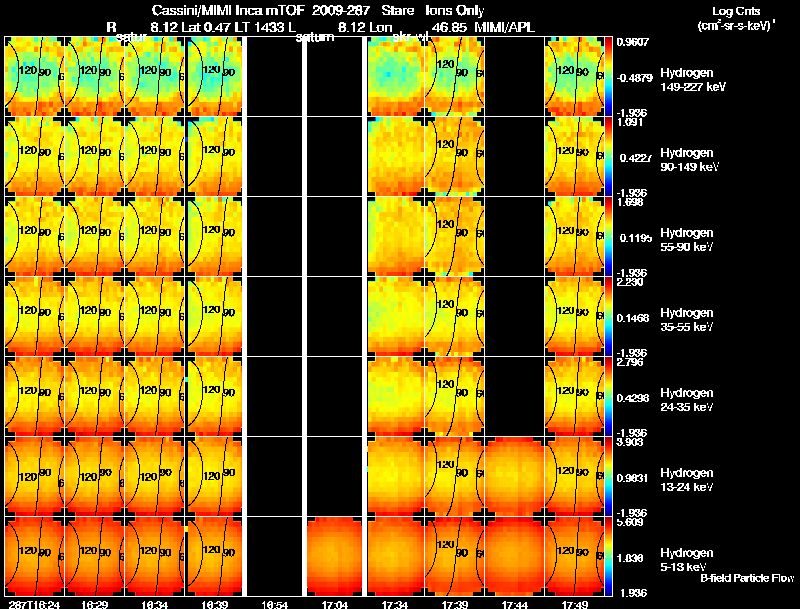
Task: Click the 'Hydrogen 35-55 keV' row label
Action: pyautogui.click(x=687, y=320)
